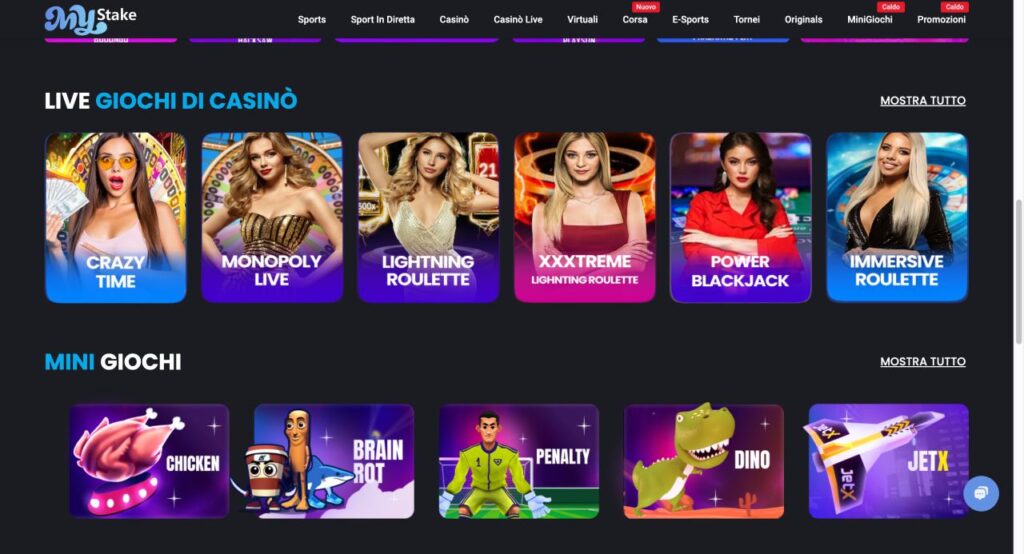This screenshot has width=1024, height=554.
Task: Open the Brain Rot mini game
Action: (334, 461)
